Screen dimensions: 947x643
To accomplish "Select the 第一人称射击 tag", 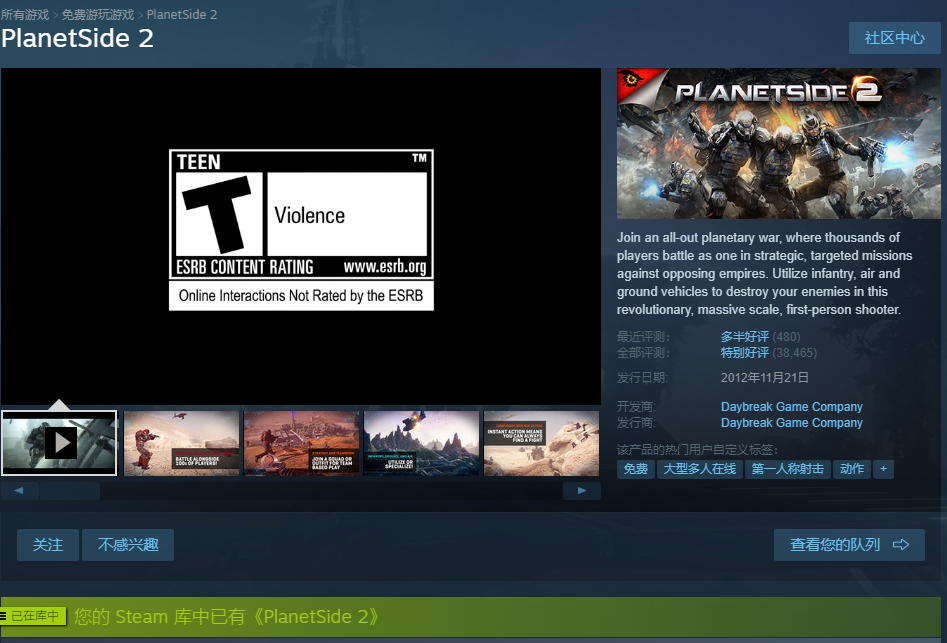I will (x=788, y=469).
